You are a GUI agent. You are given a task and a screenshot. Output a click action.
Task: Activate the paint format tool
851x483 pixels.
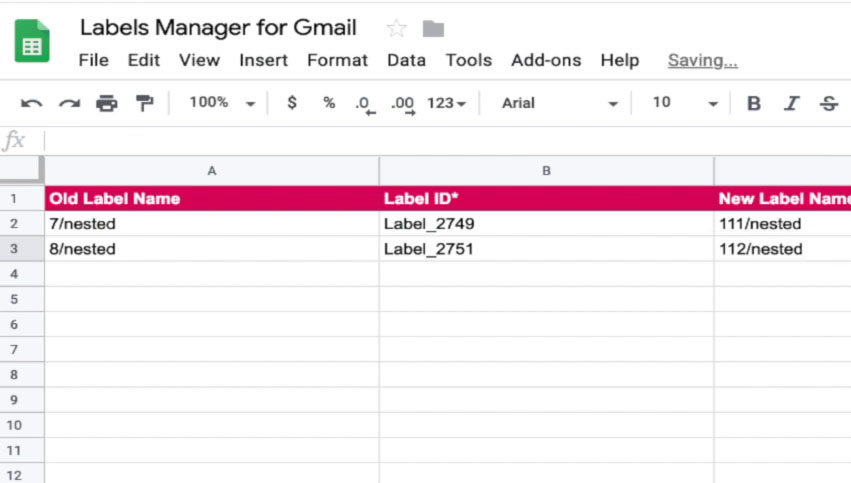pyautogui.click(x=144, y=103)
